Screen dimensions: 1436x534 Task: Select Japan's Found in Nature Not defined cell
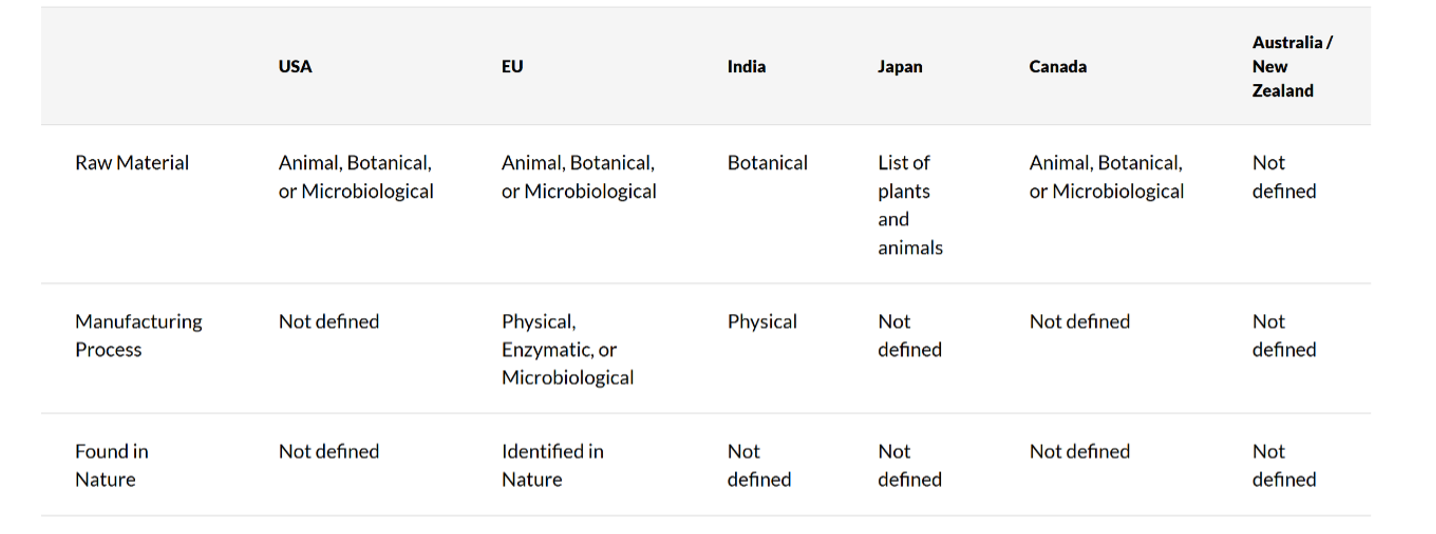coord(909,465)
